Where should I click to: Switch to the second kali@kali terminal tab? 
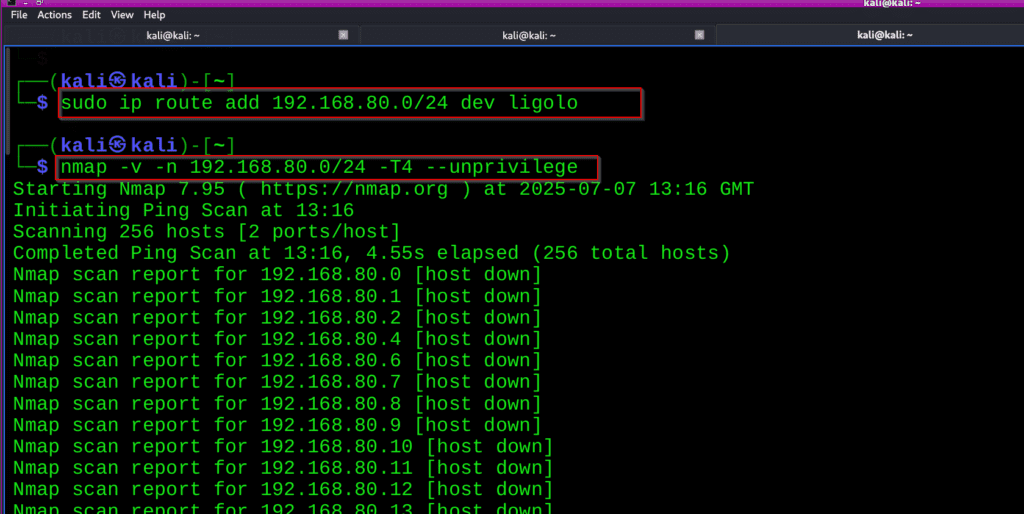click(529, 35)
